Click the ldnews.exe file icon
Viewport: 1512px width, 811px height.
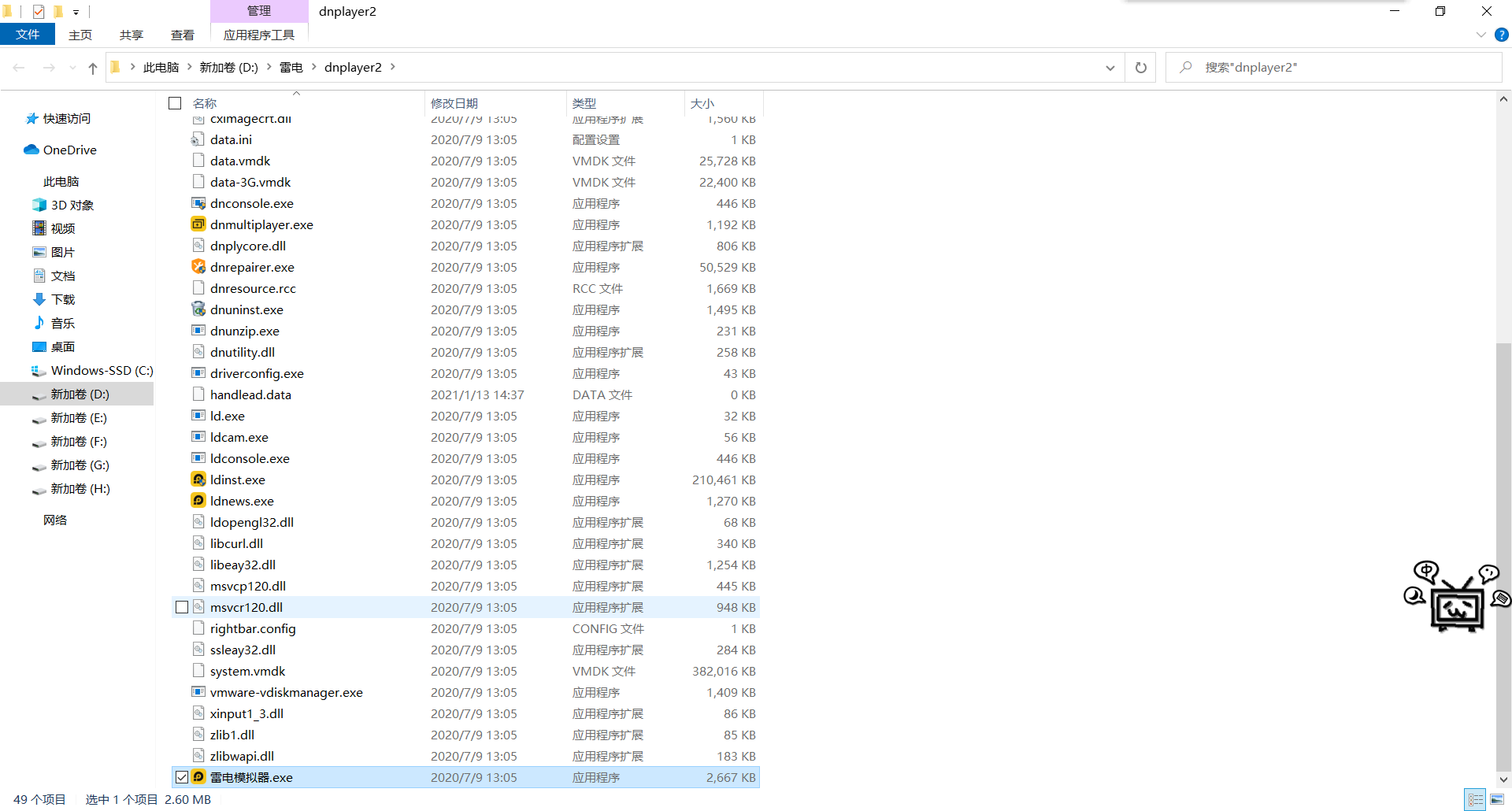coord(198,501)
